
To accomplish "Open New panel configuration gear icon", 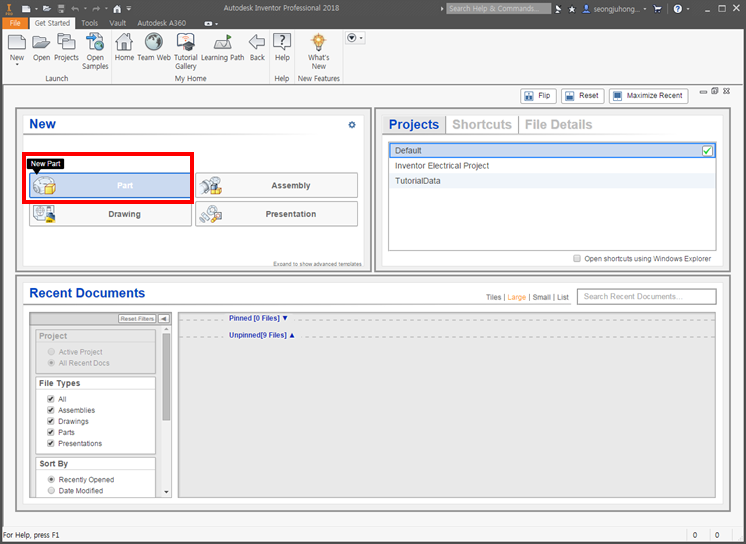I will (352, 125).
